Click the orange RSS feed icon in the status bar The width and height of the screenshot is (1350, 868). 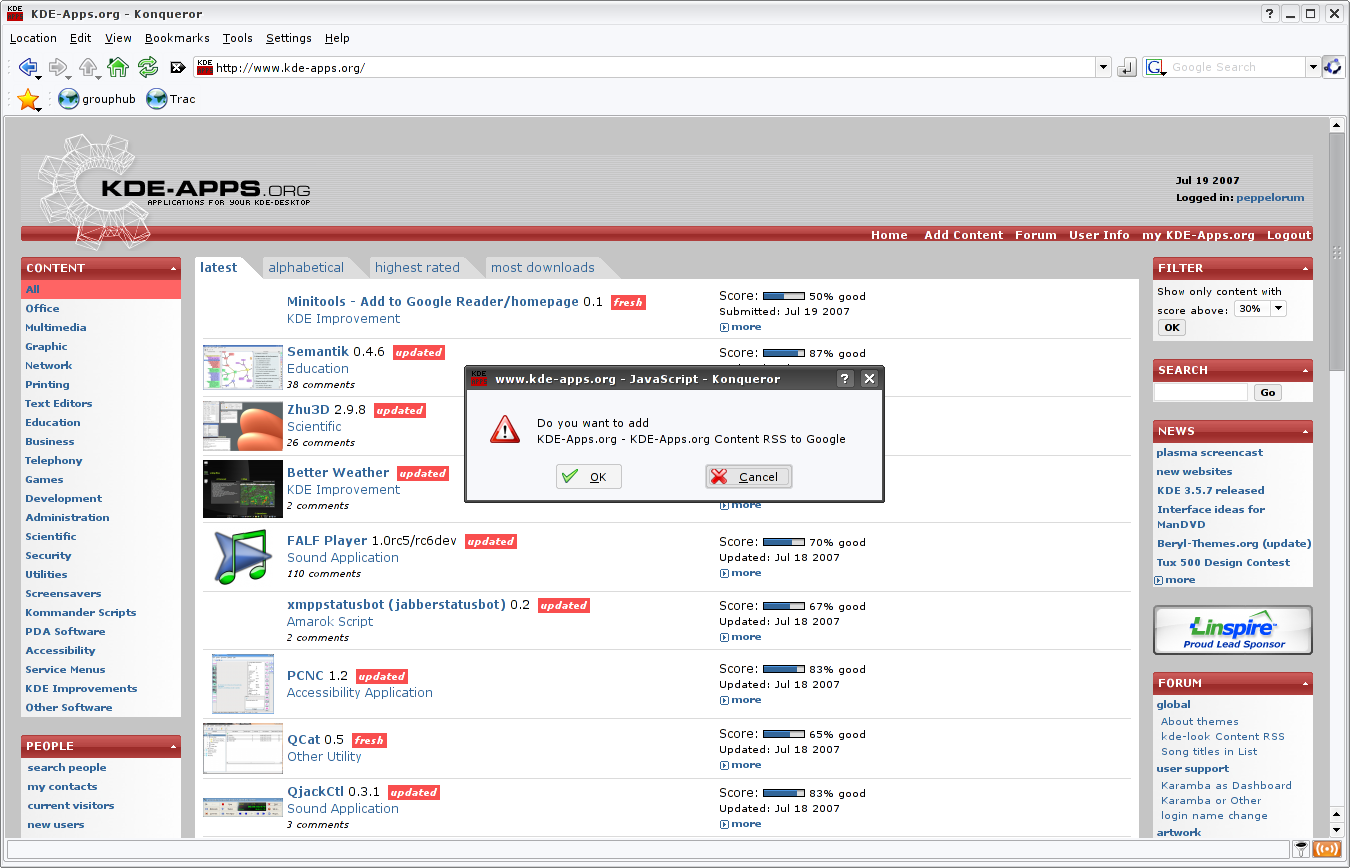click(x=1327, y=850)
